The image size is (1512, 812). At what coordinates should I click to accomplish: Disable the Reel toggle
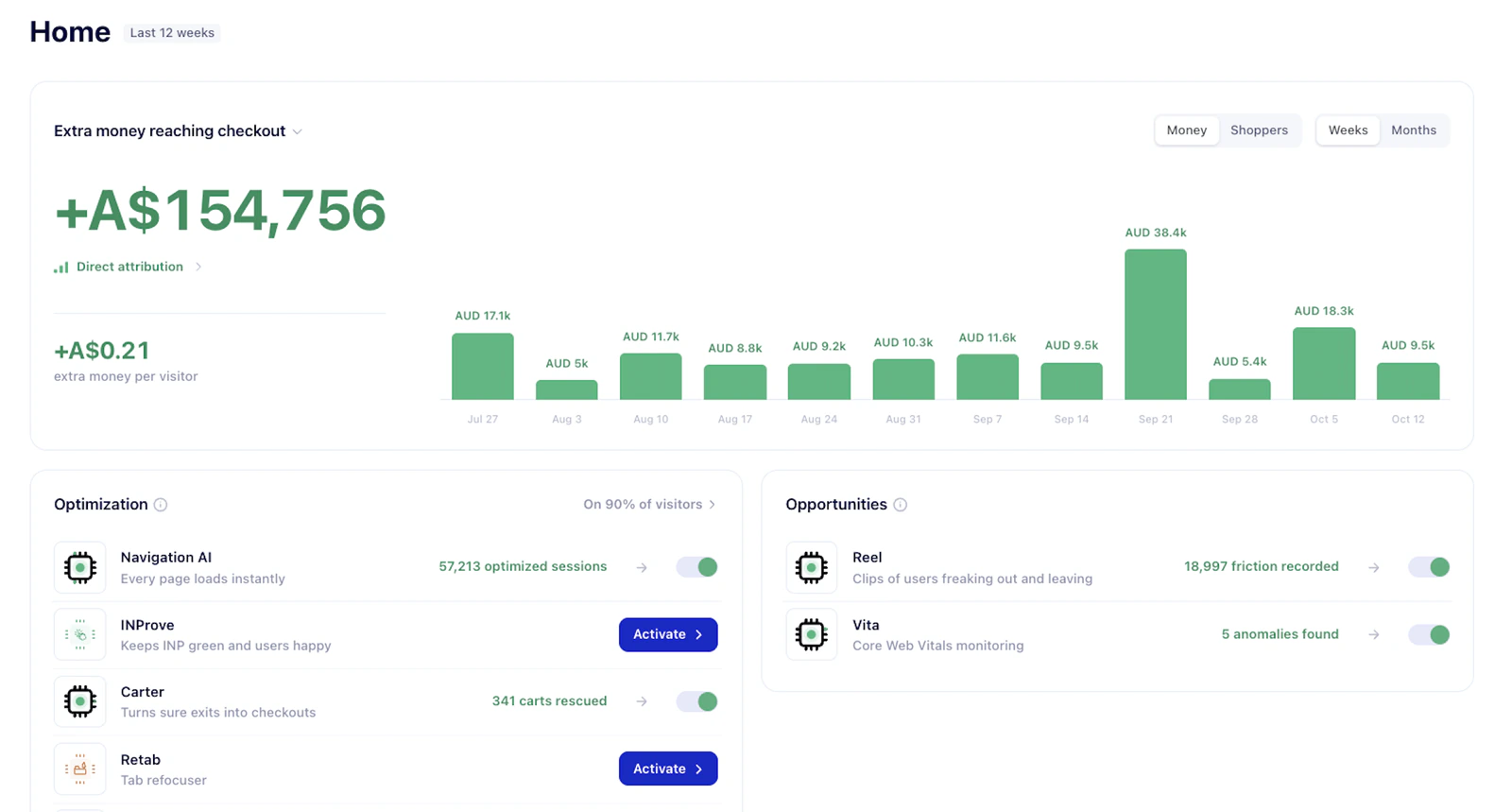pos(1429,567)
